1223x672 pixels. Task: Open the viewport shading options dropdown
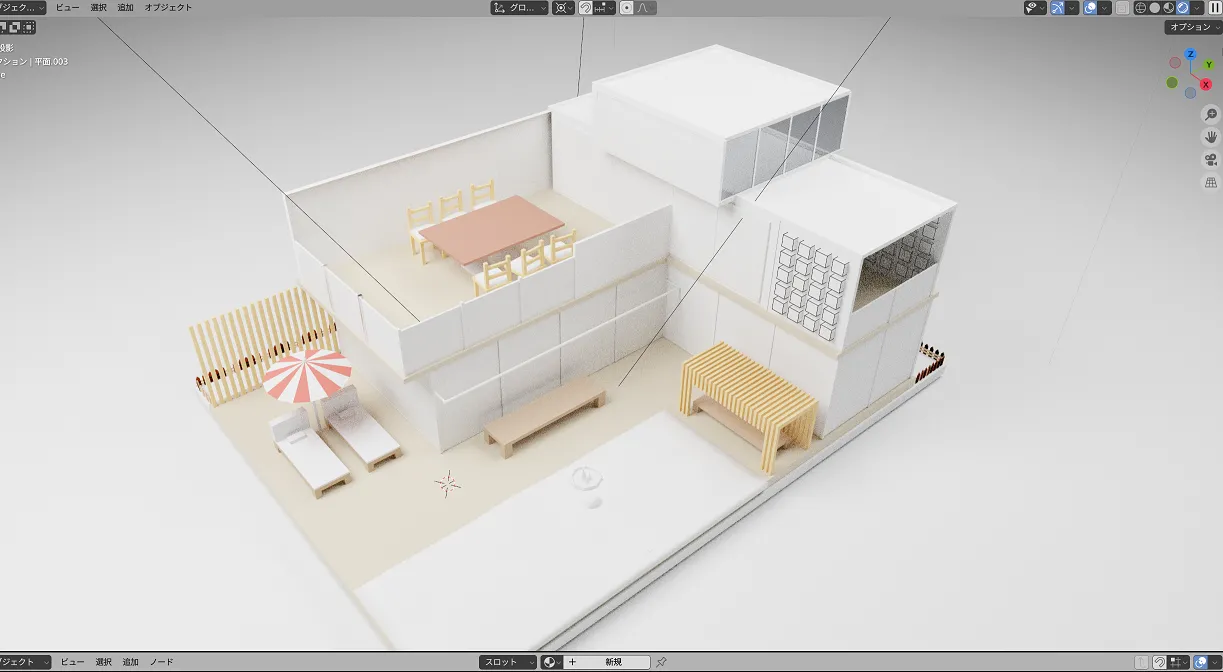[x=1197, y=7]
